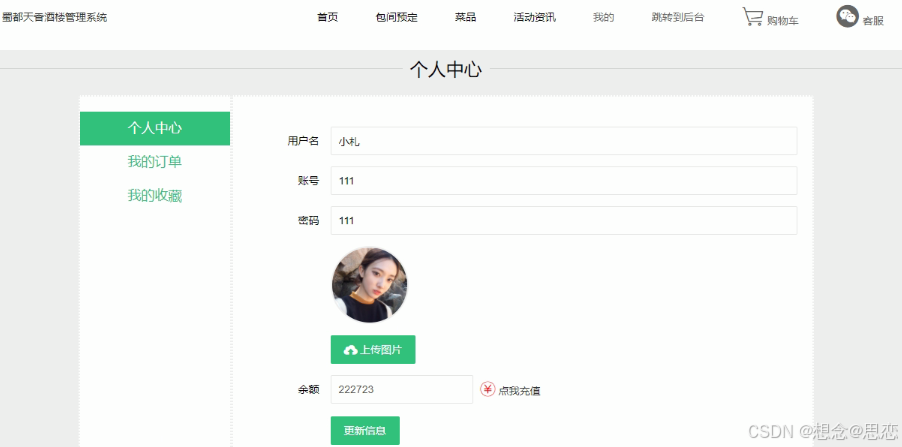The width and height of the screenshot is (902, 447).
Task: Click the 点我充值 recharge link
Action: [x=519, y=391]
